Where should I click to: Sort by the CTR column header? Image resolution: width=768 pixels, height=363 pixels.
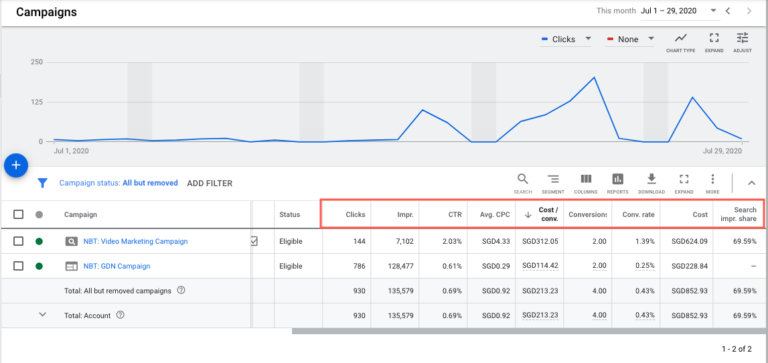tap(456, 215)
